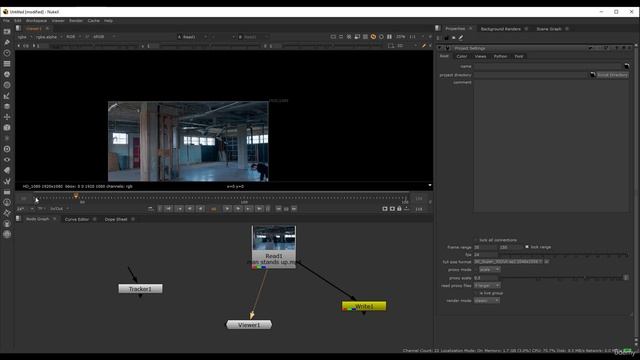The height and width of the screenshot is (360, 640).
Task: Open the FurnaceCore plugins menu icon
Action: coord(7,202)
